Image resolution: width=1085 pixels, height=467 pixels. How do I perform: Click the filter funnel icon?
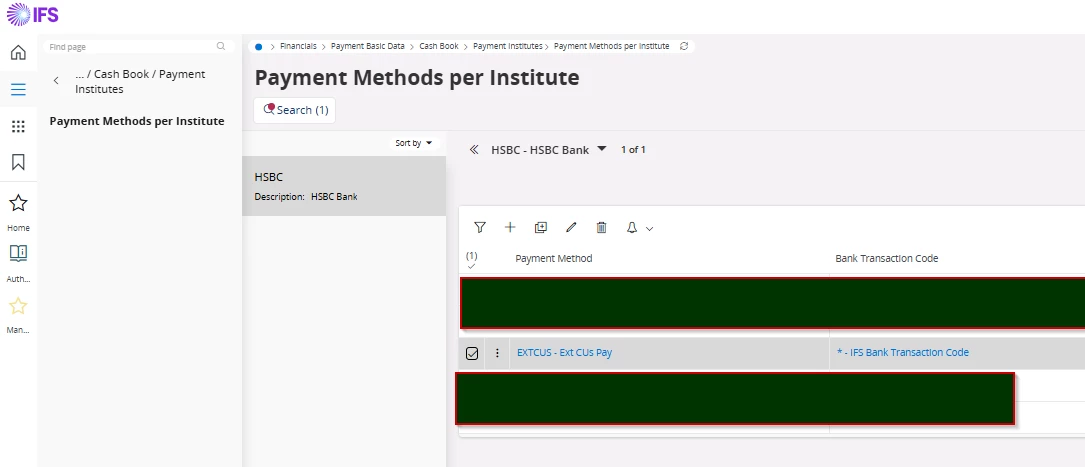(479, 228)
